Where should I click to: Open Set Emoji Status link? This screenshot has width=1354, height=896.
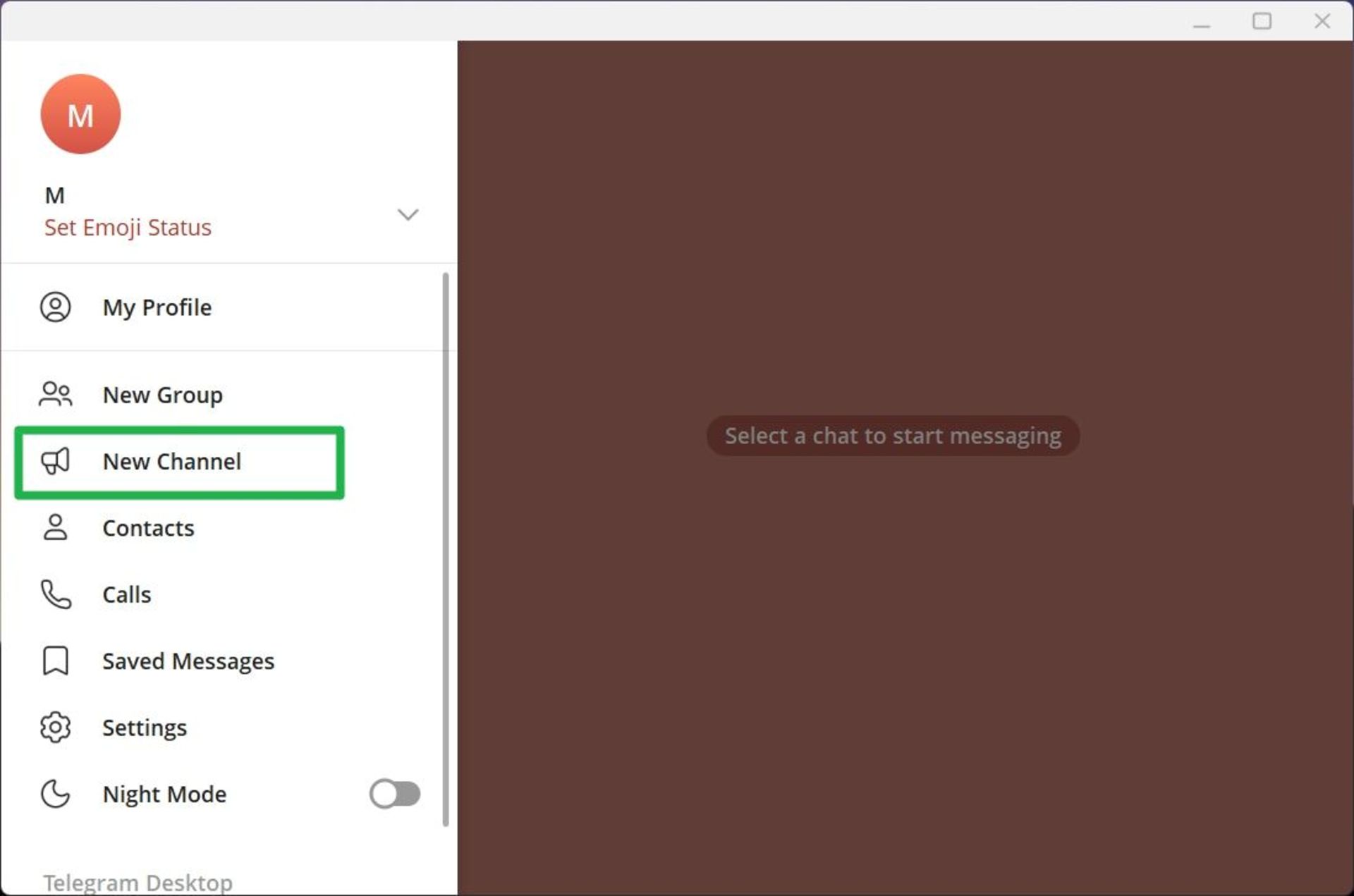tap(128, 228)
